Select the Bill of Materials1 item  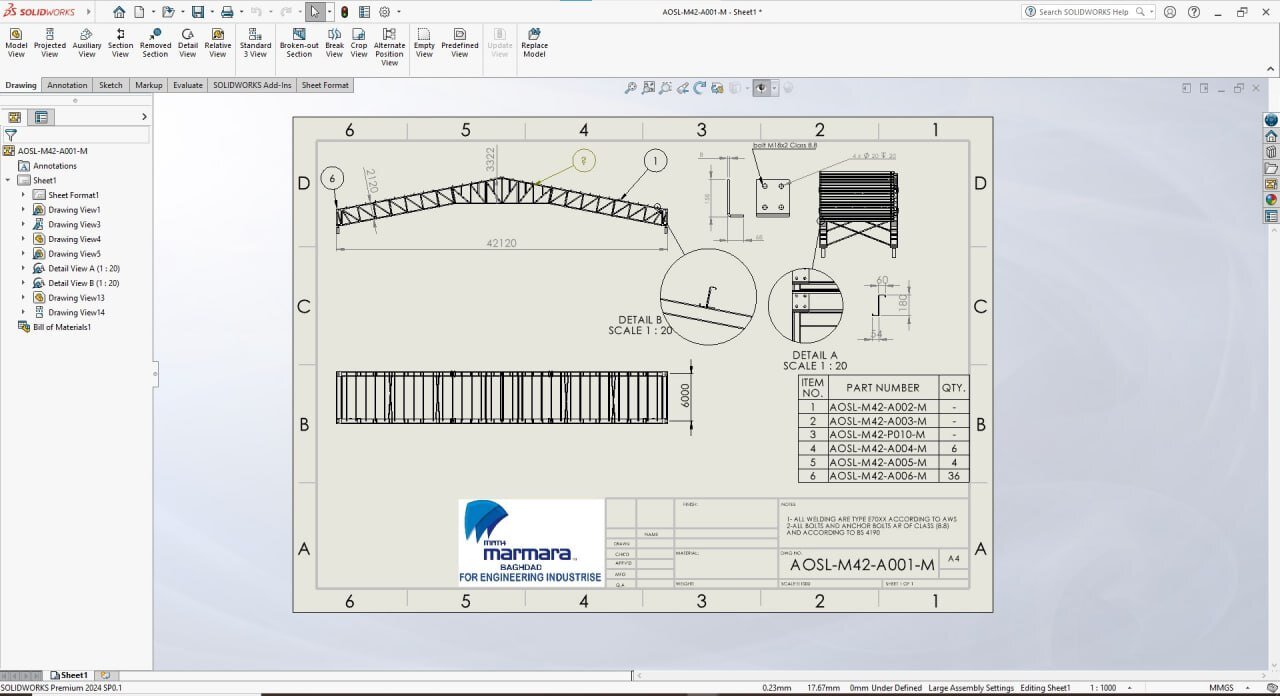[x=62, y=327]
